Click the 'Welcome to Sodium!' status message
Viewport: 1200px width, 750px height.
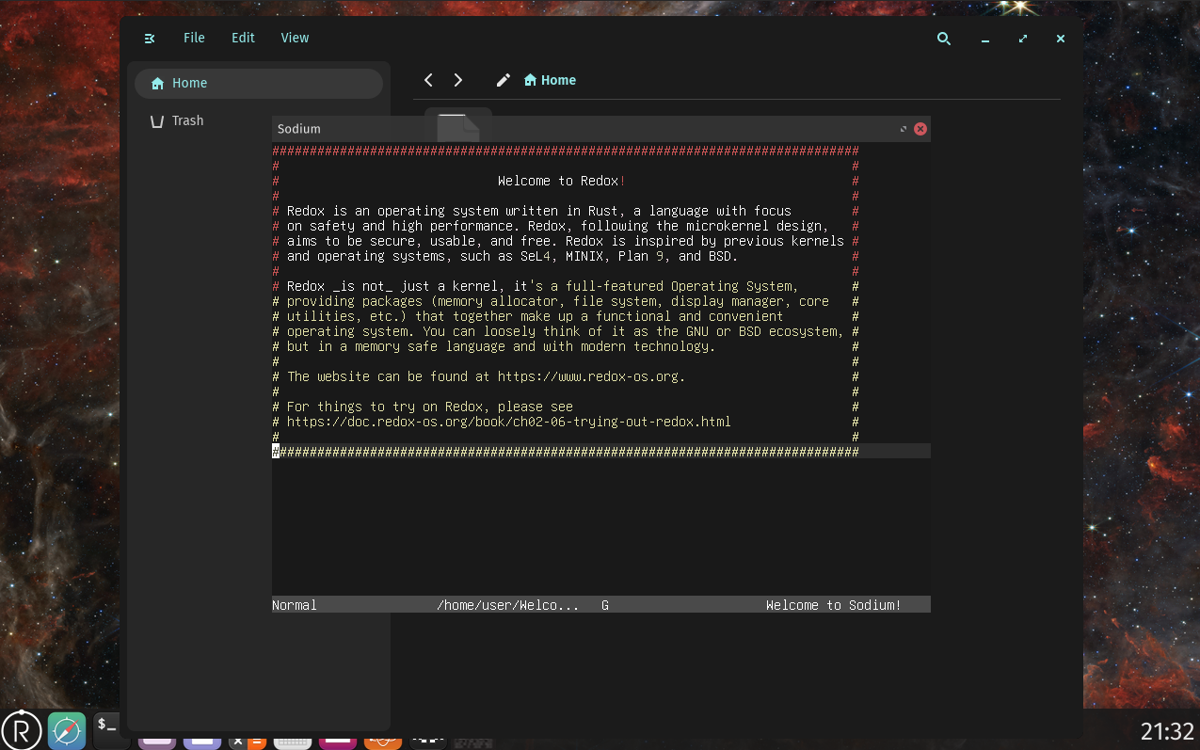[834, 605]
